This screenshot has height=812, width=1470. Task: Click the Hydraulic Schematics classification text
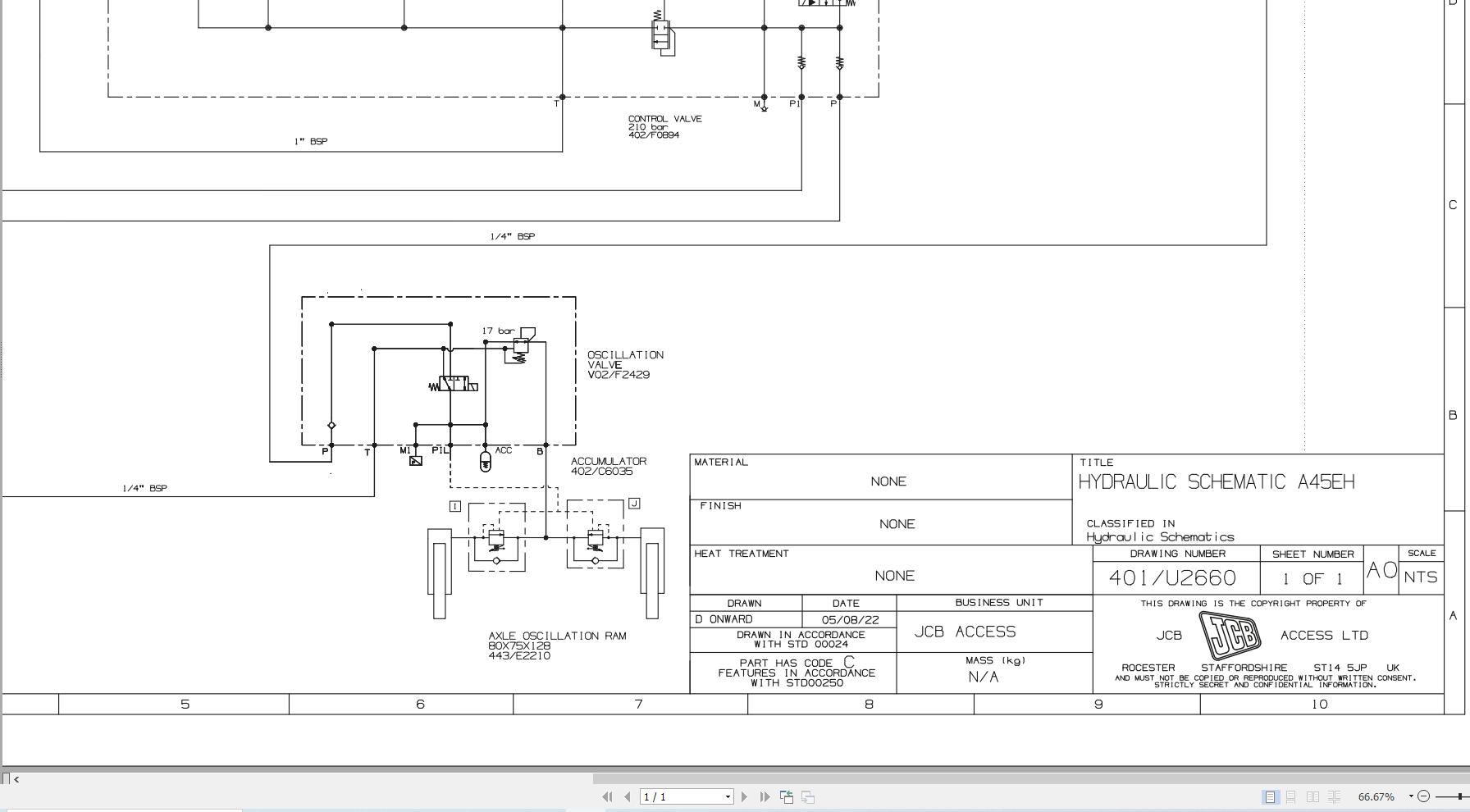pyautogui.click(x=1160, y=537)
